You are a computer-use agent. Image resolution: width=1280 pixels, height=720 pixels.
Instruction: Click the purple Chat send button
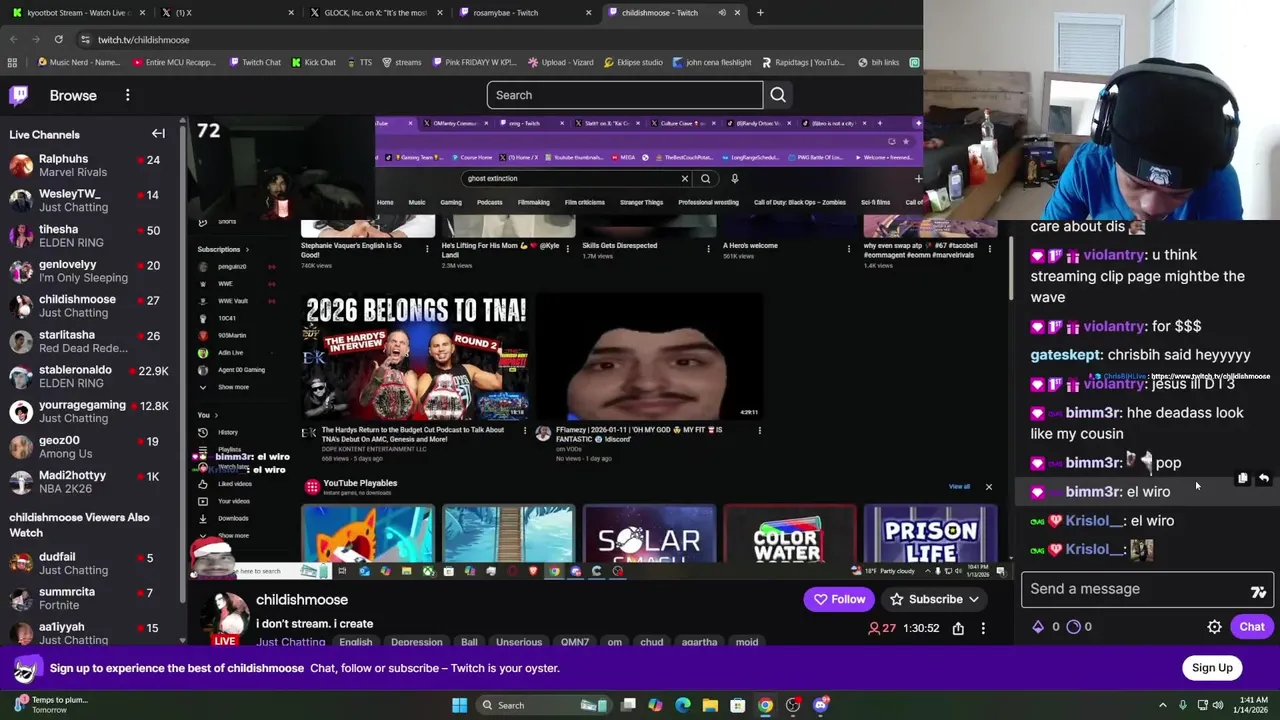coord(1252,627)
